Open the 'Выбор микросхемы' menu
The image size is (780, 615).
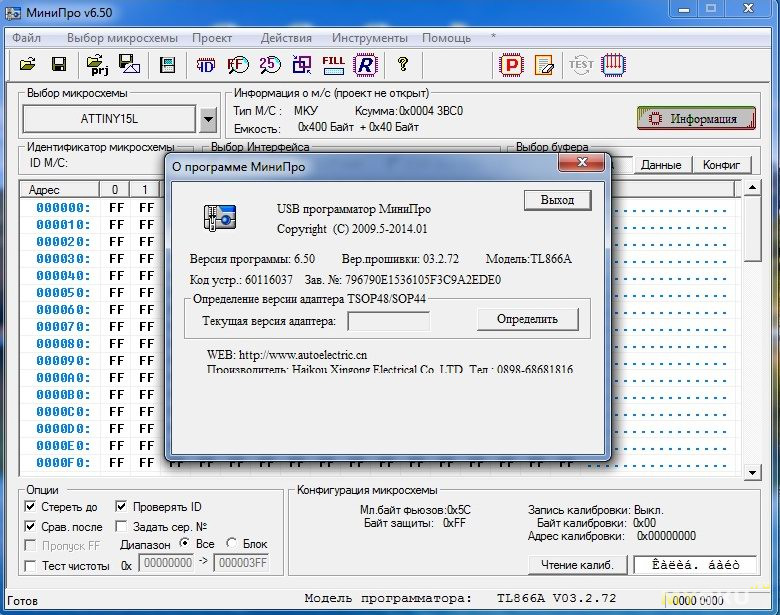coord(122,38)
